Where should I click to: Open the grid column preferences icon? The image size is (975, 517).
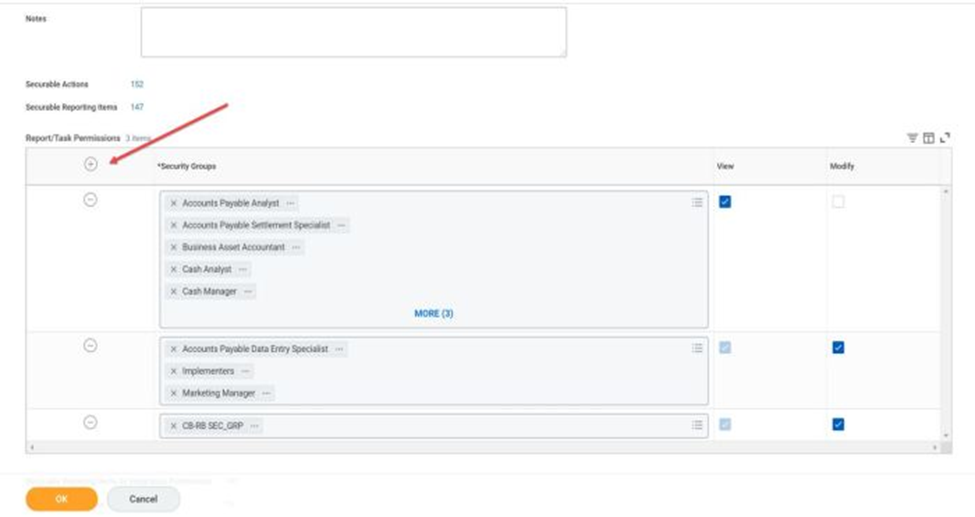(x=928, y=138)
